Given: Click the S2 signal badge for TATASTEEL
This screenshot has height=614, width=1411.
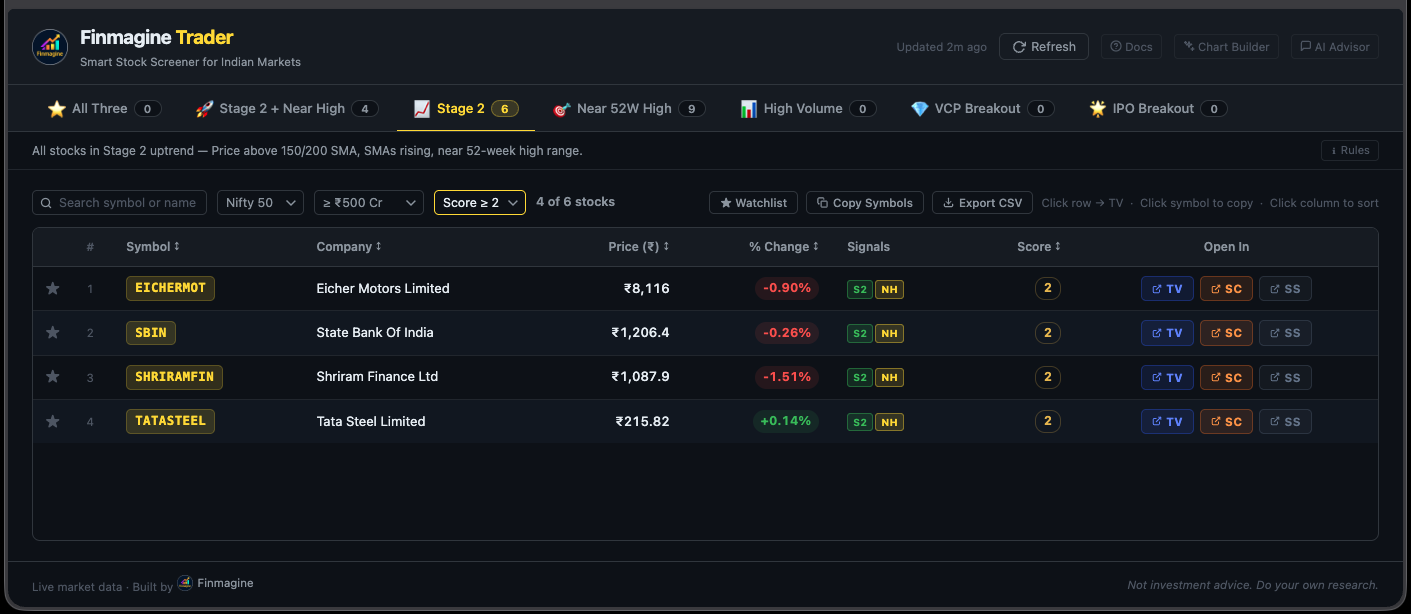Looking at the screenshot, I should click(859, 421).
